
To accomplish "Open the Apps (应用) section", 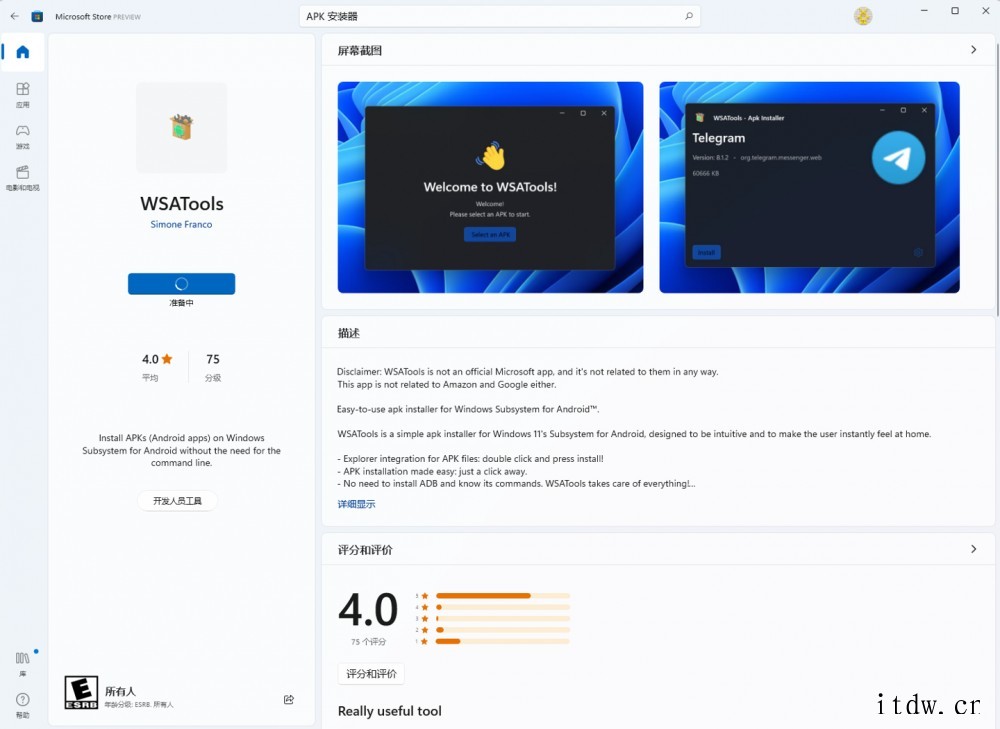I will click(x=23, y=94).
